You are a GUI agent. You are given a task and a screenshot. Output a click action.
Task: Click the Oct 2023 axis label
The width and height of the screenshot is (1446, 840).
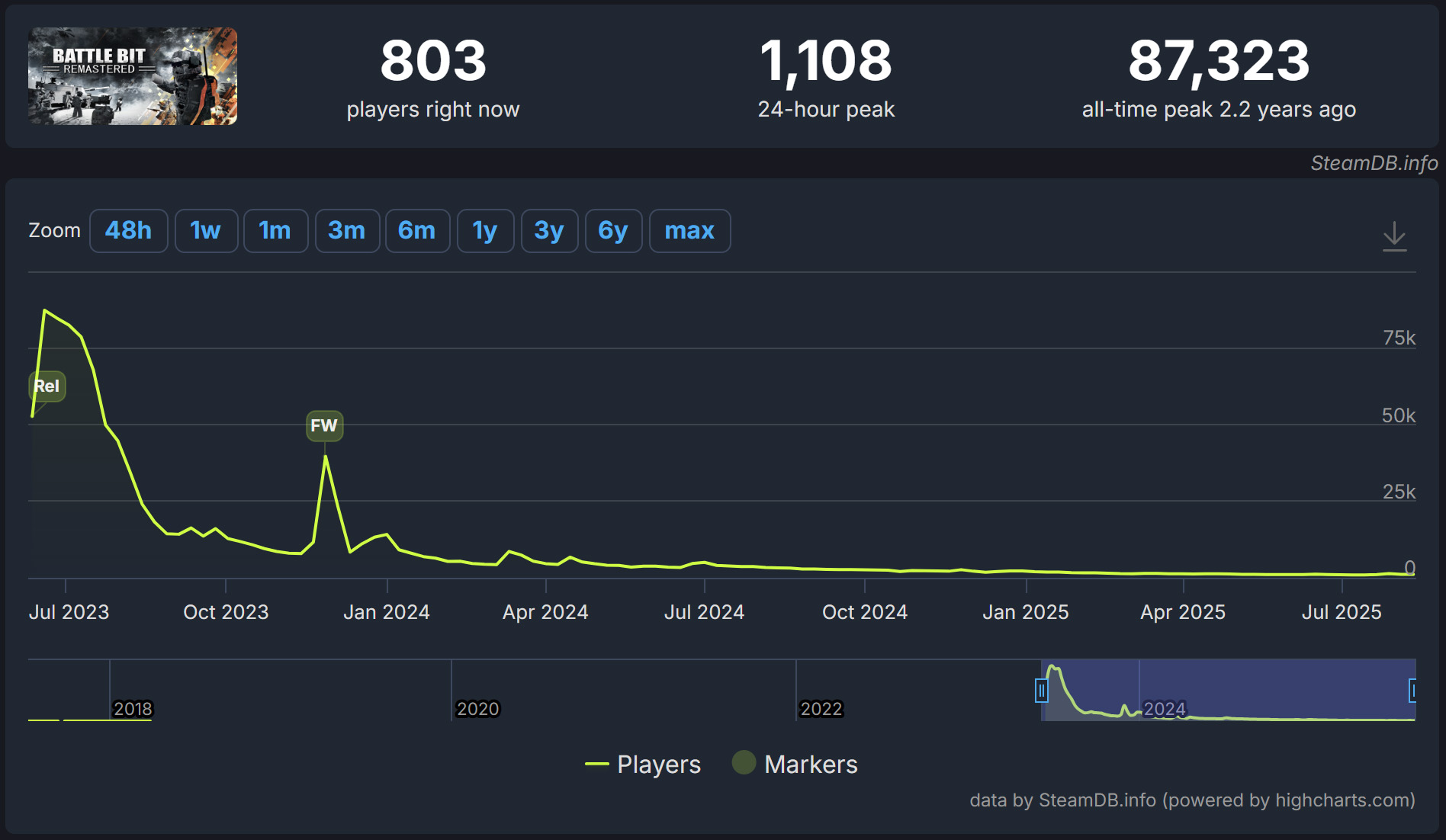click(226, 612)
